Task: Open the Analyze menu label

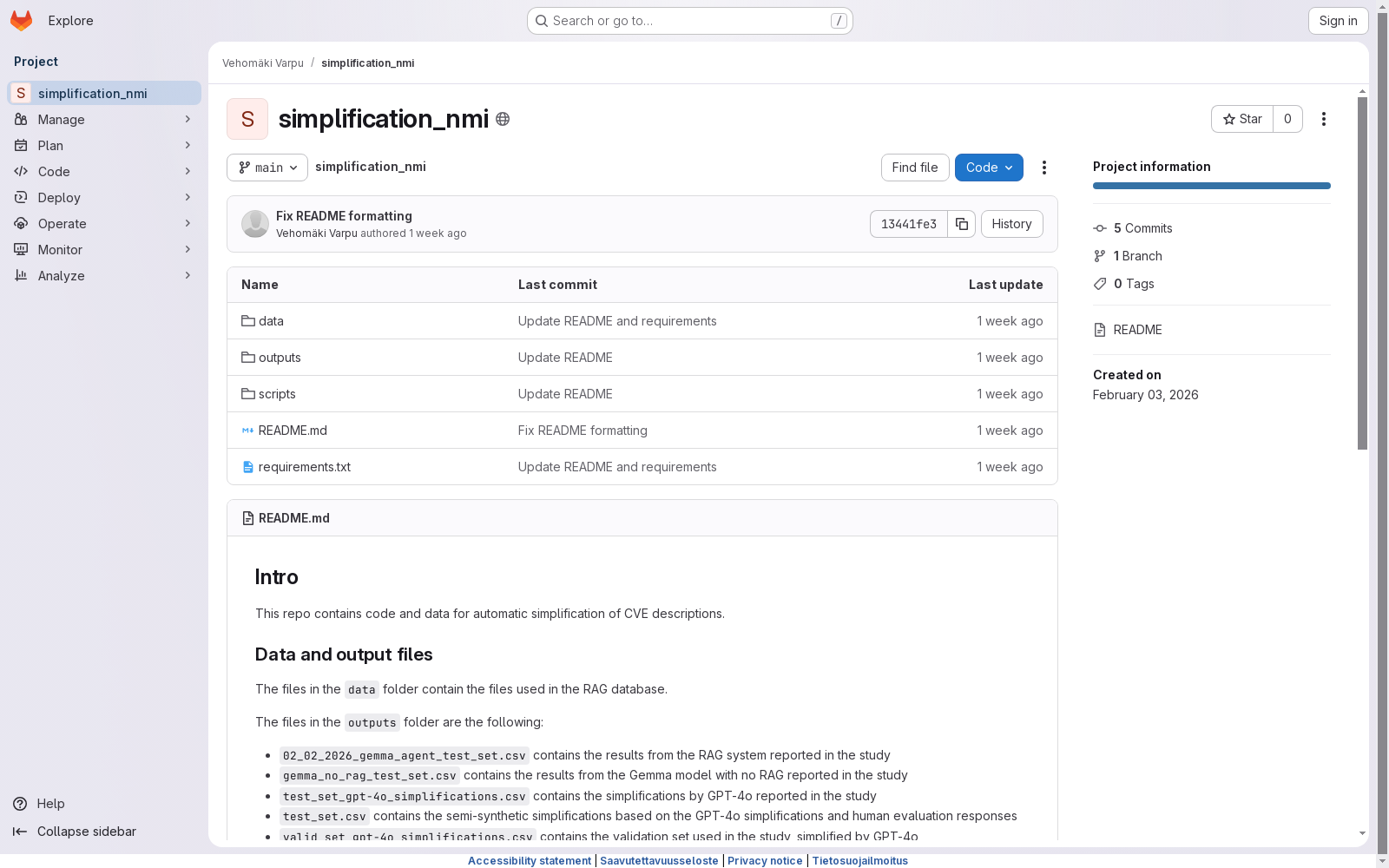Action: (x=62, y=275)
